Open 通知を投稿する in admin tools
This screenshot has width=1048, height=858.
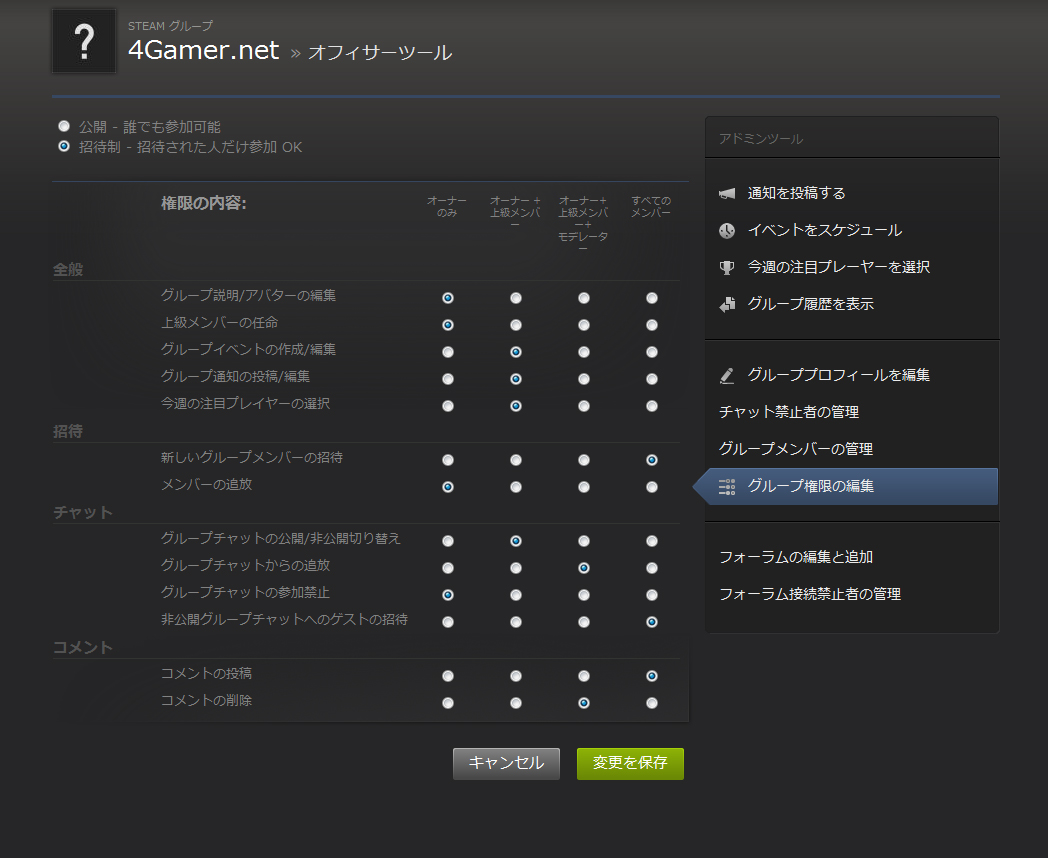796,193
